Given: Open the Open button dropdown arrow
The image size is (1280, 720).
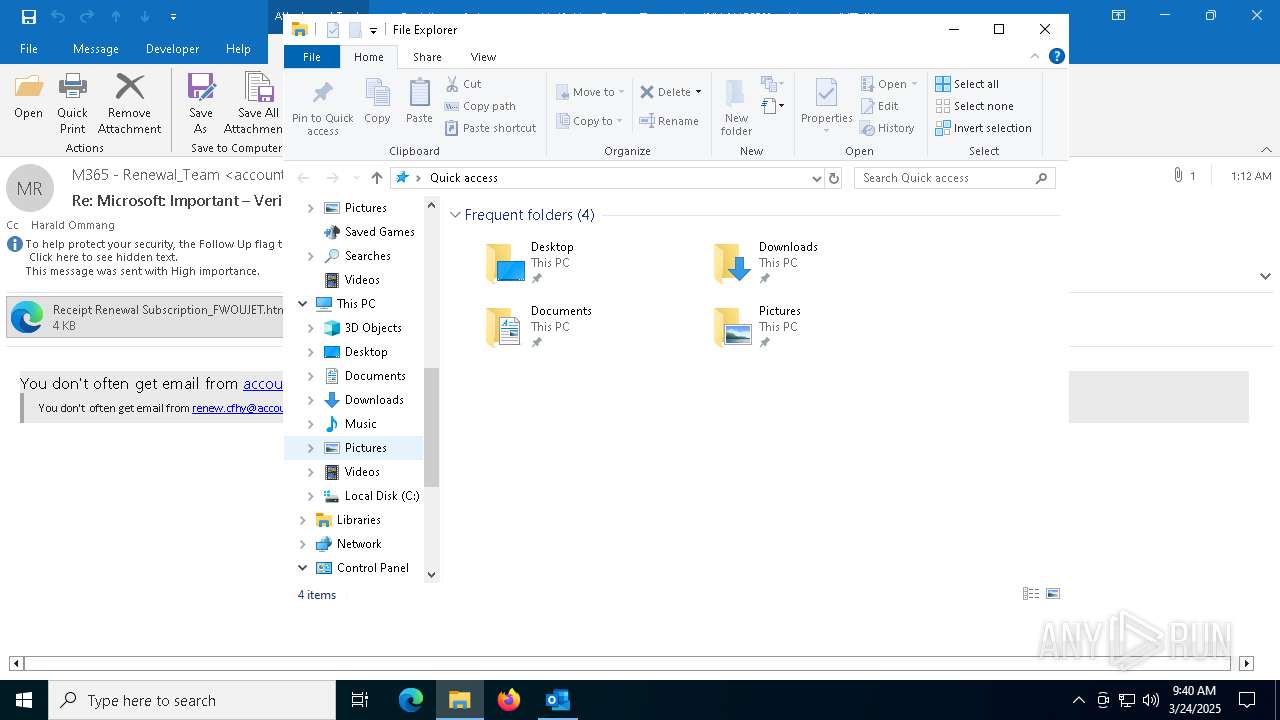Looking at the screenshot, I should click(x=914, y=84).
